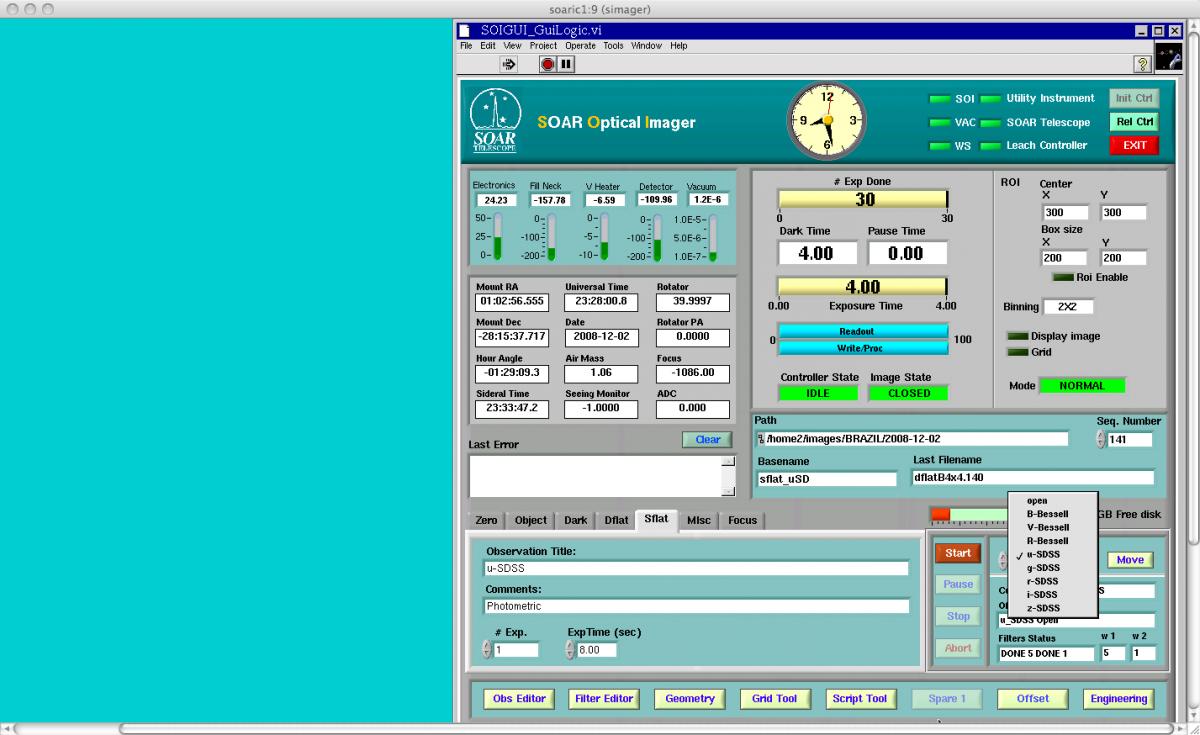Image resolution: width=1200 pixels, height=735 pixels.
Task: Open the Tools menu
Action: coord(613,46)
